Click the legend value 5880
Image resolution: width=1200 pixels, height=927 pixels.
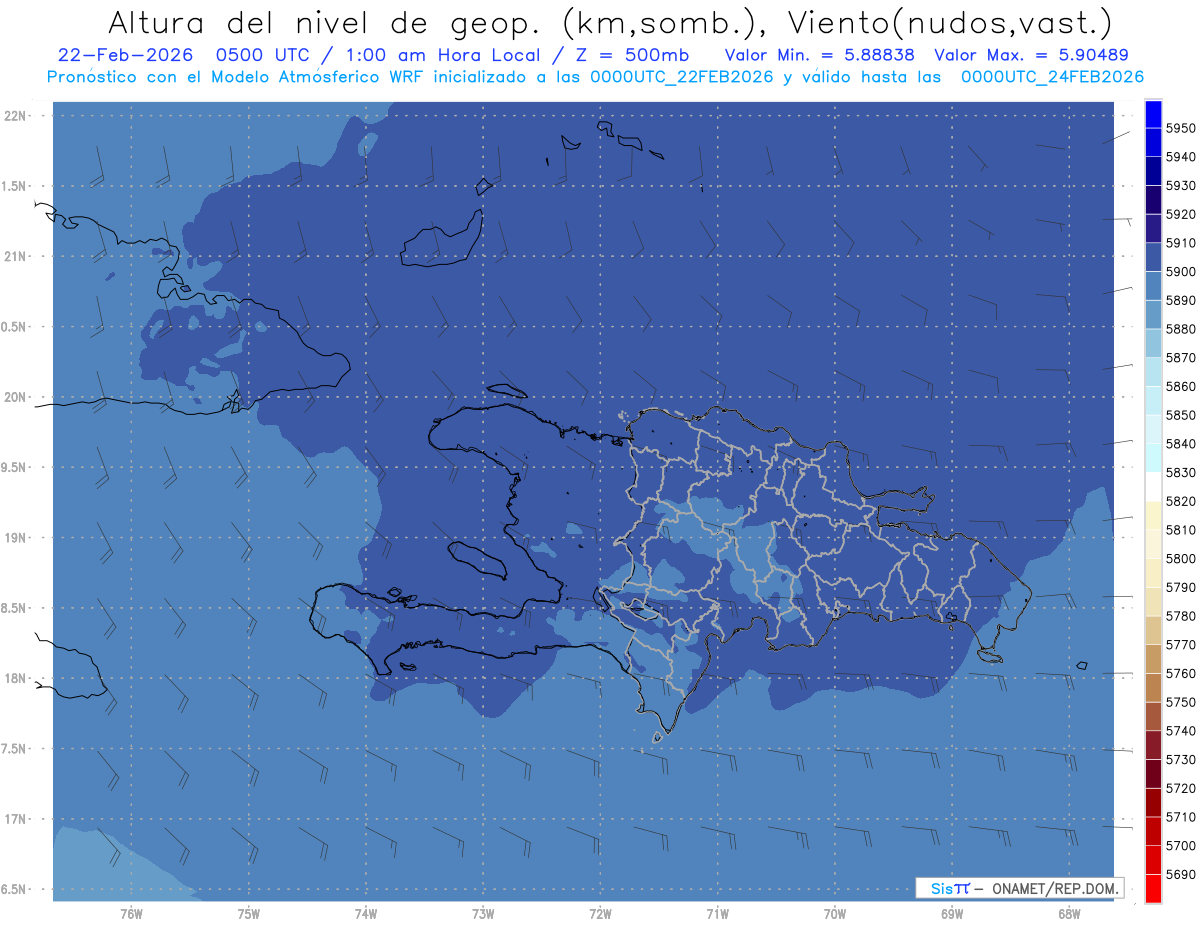click(1181, 329)
